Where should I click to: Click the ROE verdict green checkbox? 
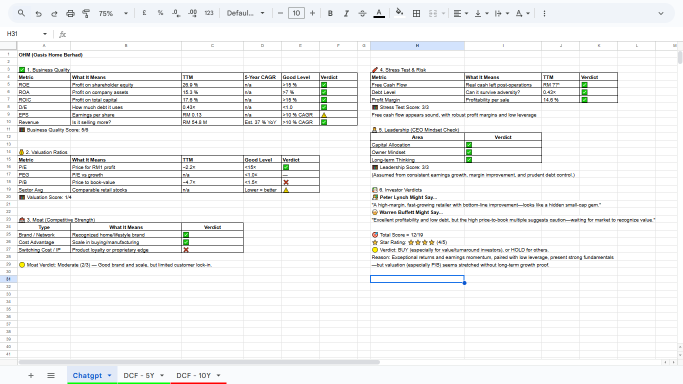(324, 85)
